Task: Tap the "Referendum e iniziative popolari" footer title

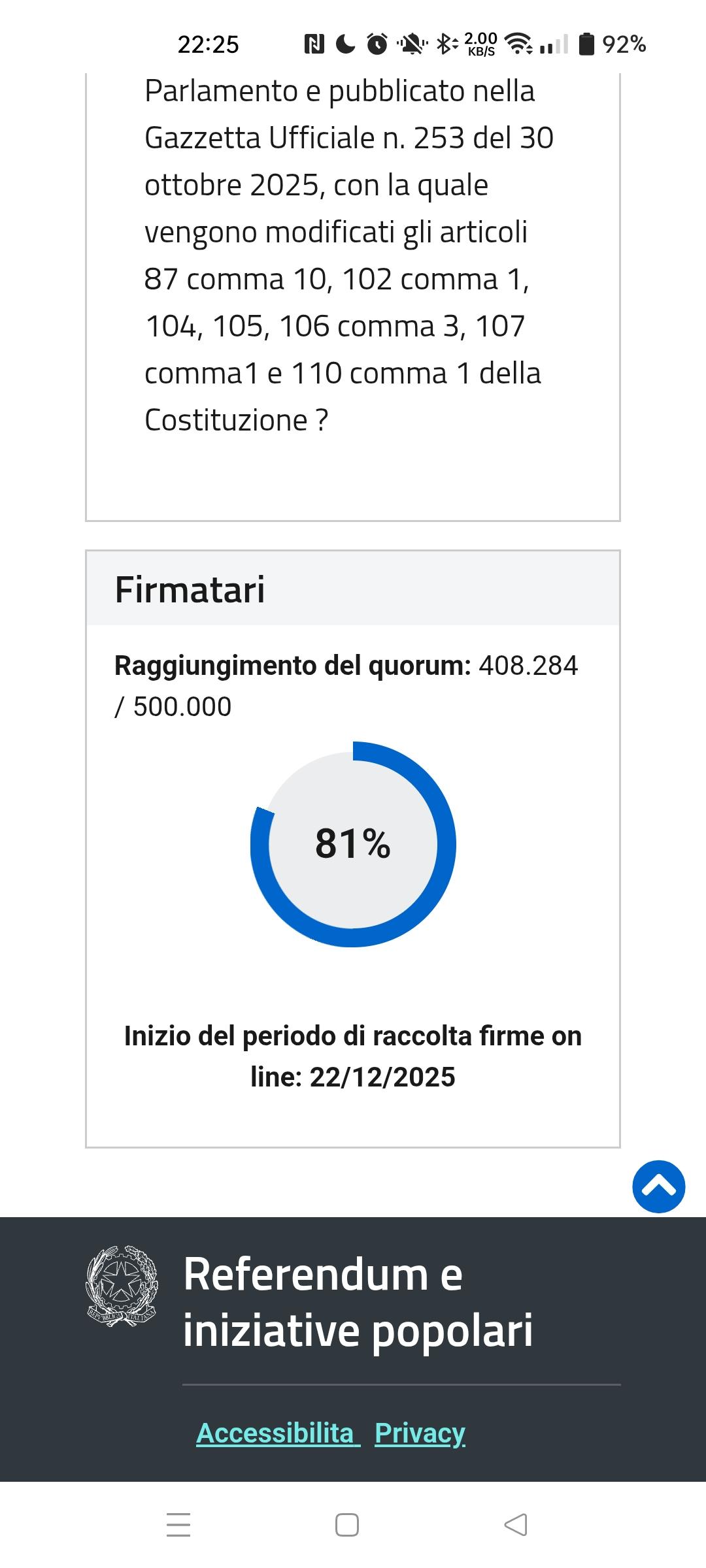Action: (x=357, y=1301)
